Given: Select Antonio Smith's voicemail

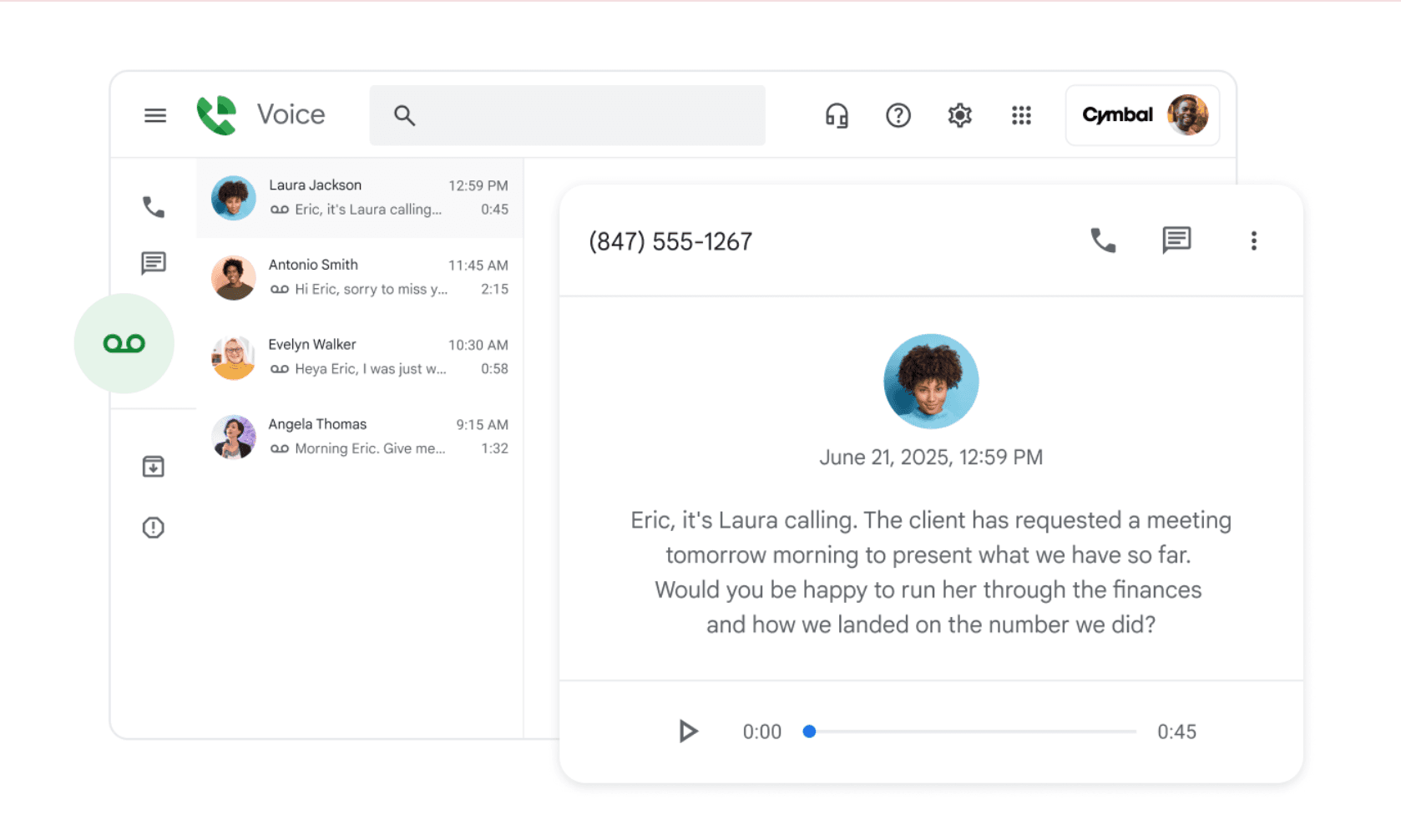Looking at the screenshot, I should [x=359, y=276].
